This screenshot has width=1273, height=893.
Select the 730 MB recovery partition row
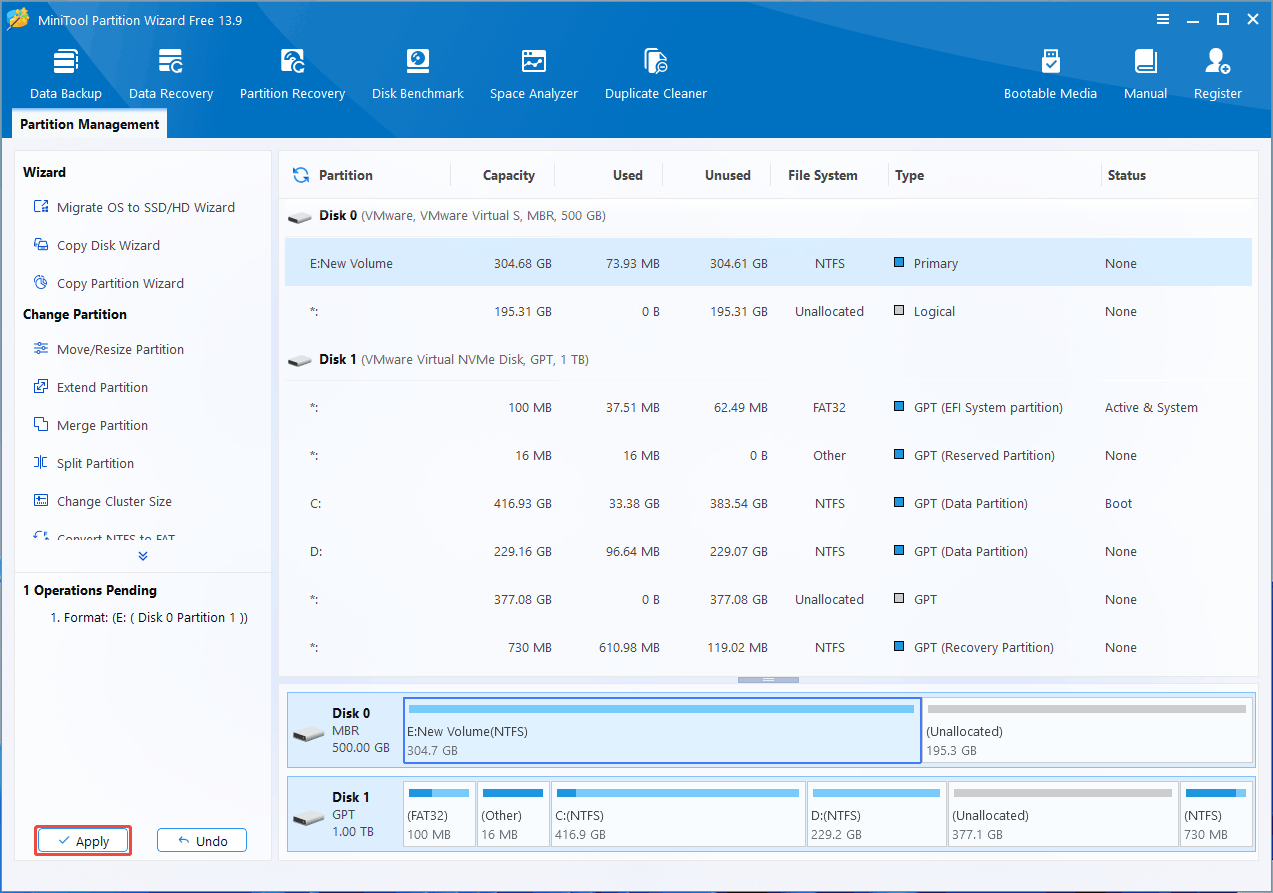(768, 647)
